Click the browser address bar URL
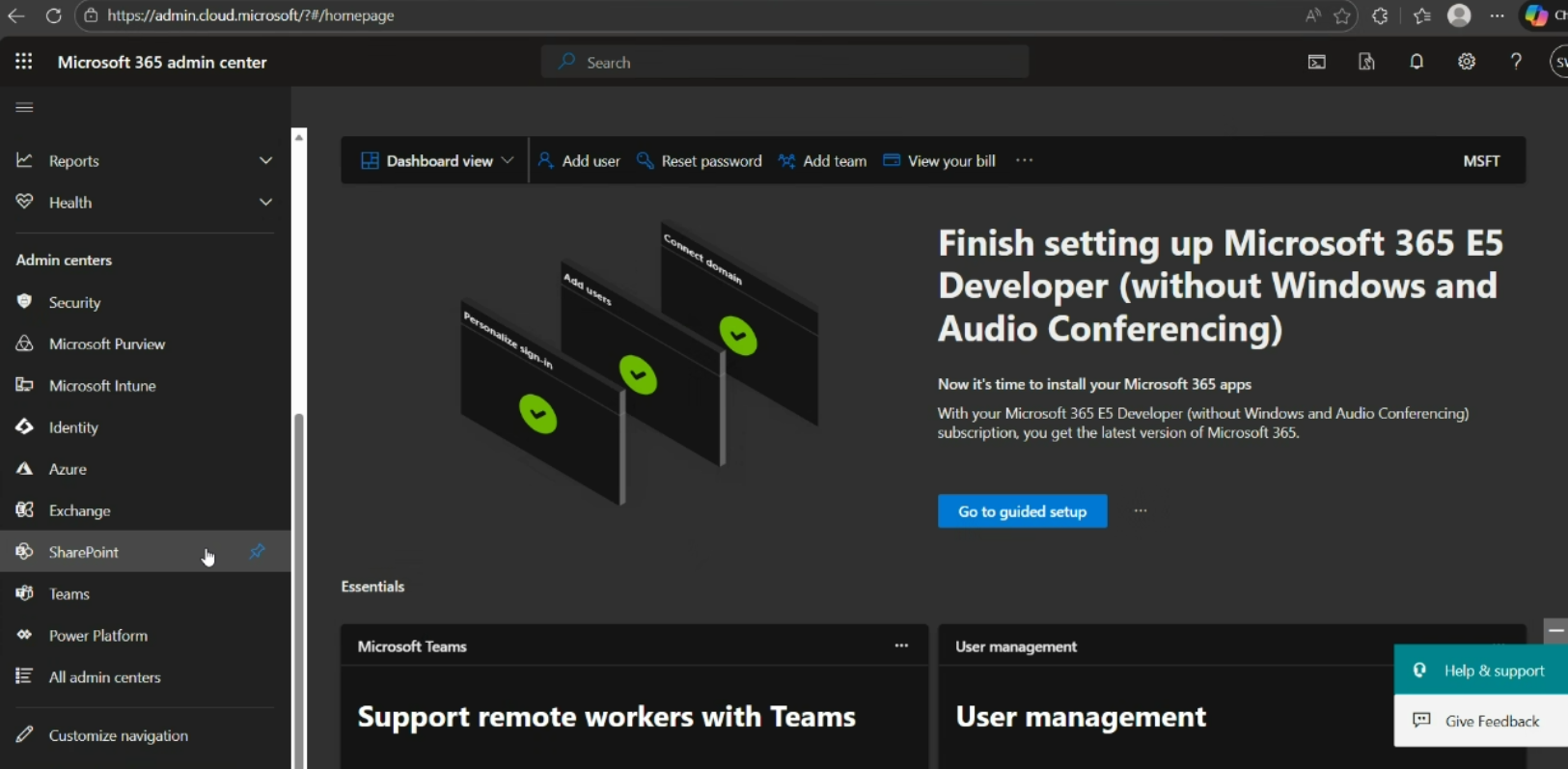This screenshot has width=1568, height=769. point(251,15)
